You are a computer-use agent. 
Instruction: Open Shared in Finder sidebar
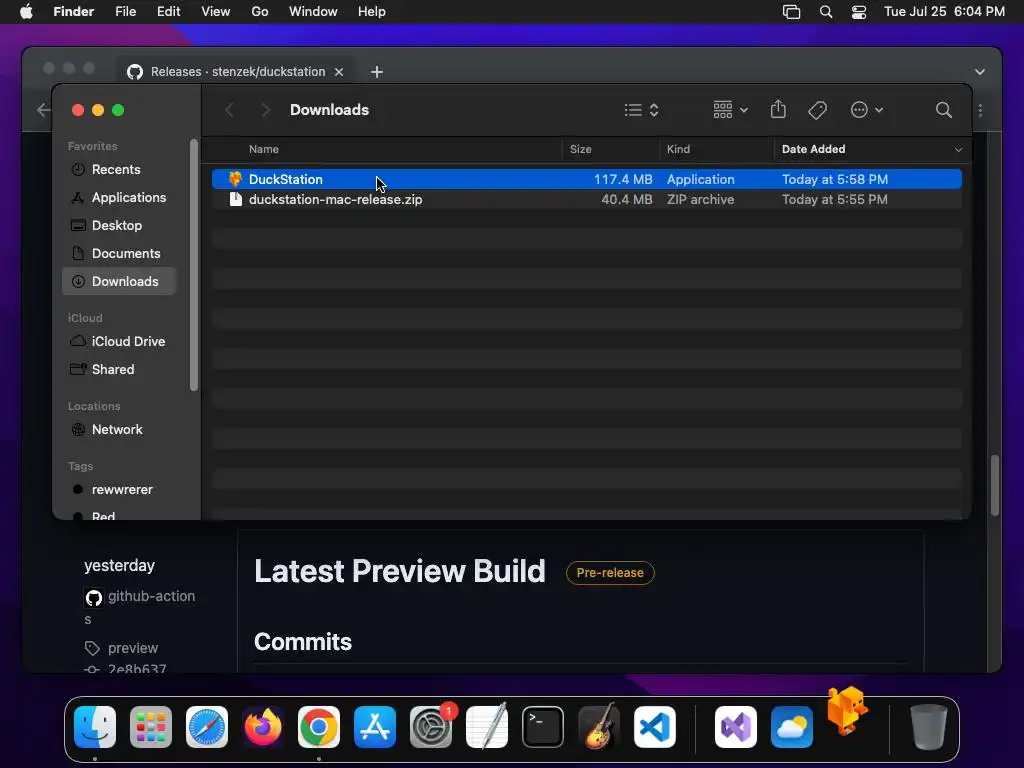pyautogui.click(x=119, y=370)
